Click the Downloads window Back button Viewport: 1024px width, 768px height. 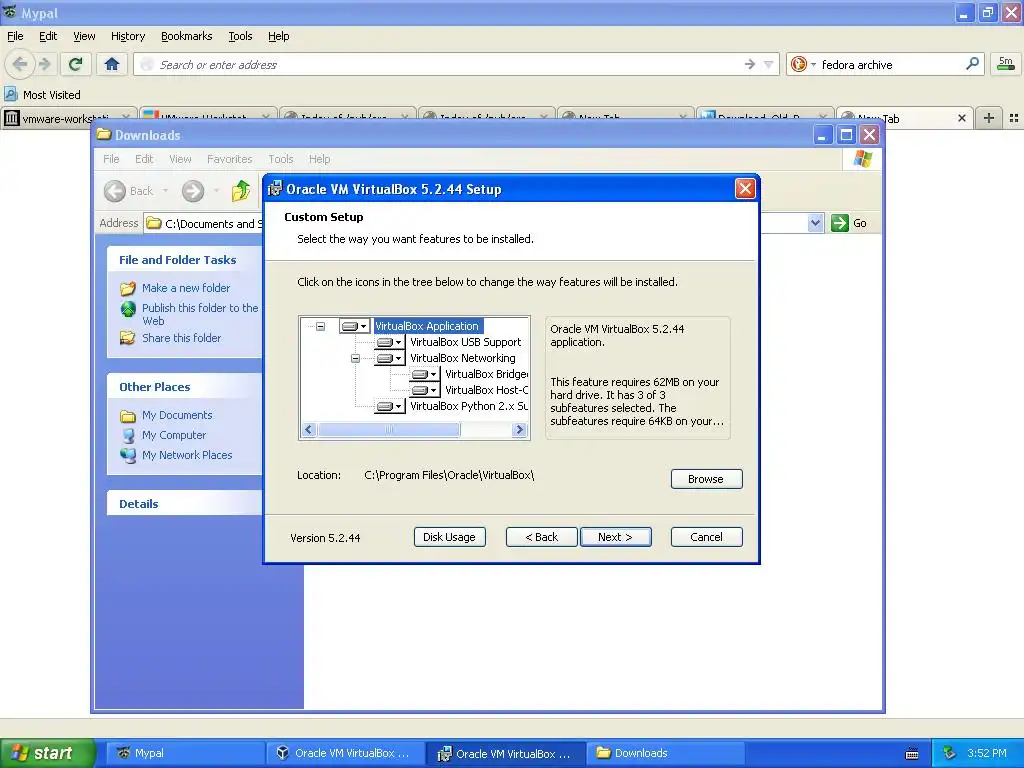pos(129,191)
